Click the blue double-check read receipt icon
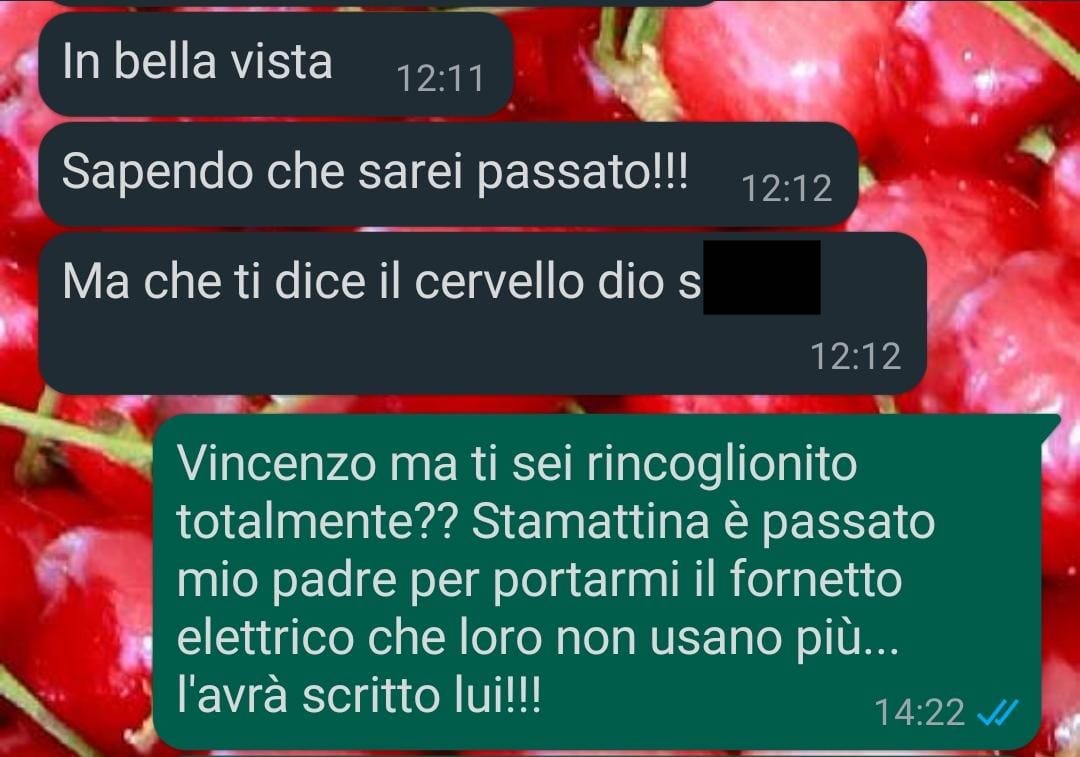Screen dimensions: 1080x757 [x=997, y=712]
